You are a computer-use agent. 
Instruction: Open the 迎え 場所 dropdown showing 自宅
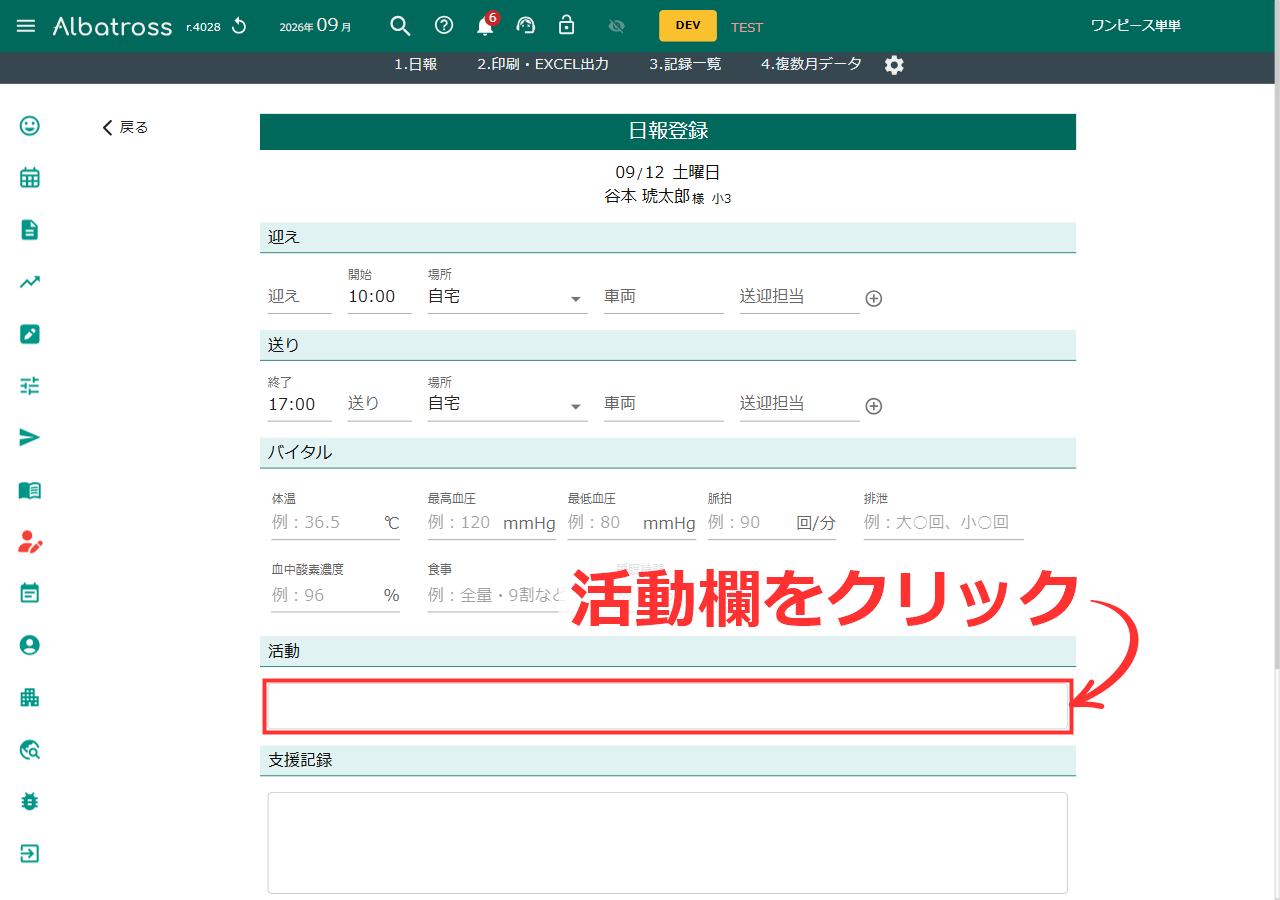click(x=508, y=297)
